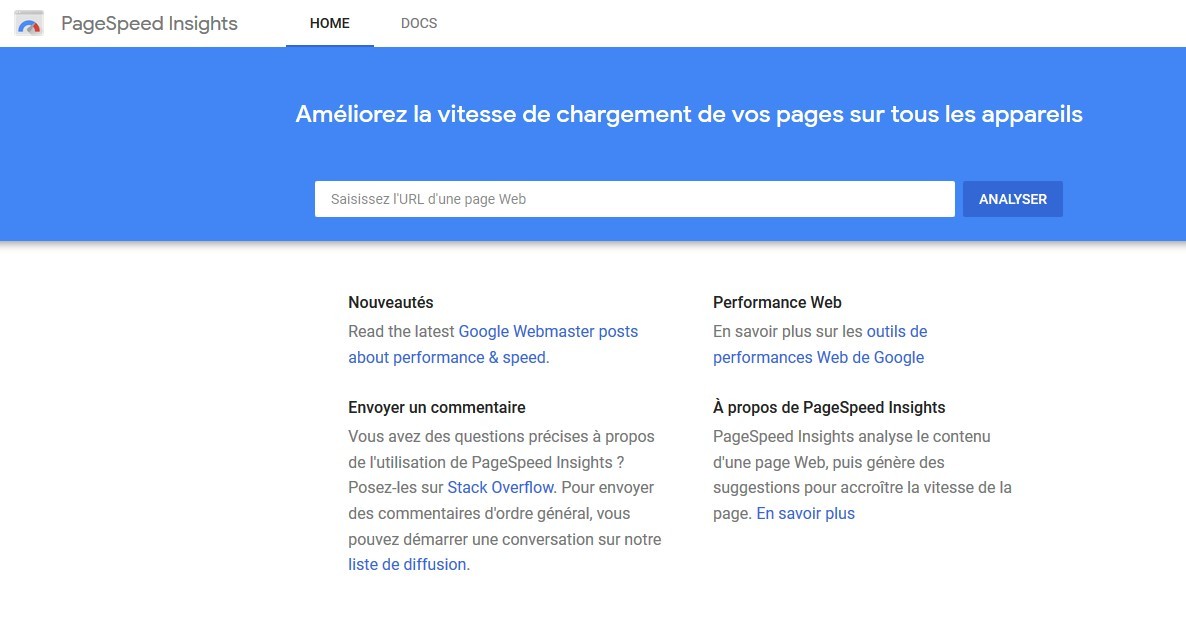Click the Envoyer un commentaire heading
This screenshot has width=1186, height=643.
click(436, 407)
